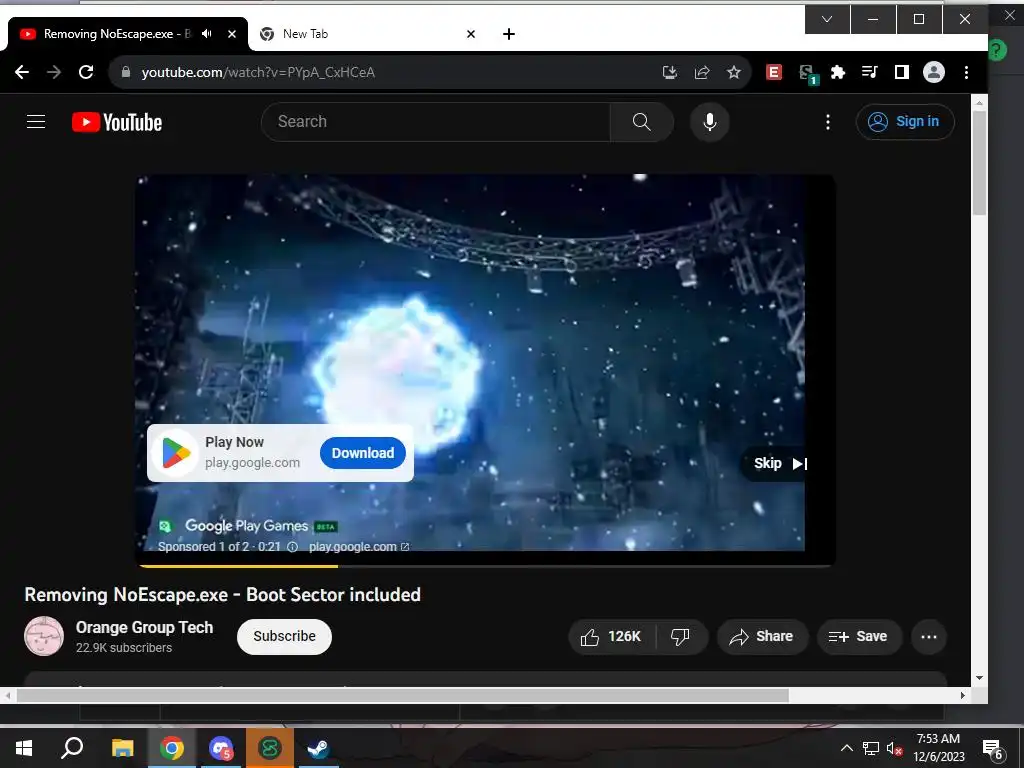Go to YouTube home via the logo

(x=117, y=122)
